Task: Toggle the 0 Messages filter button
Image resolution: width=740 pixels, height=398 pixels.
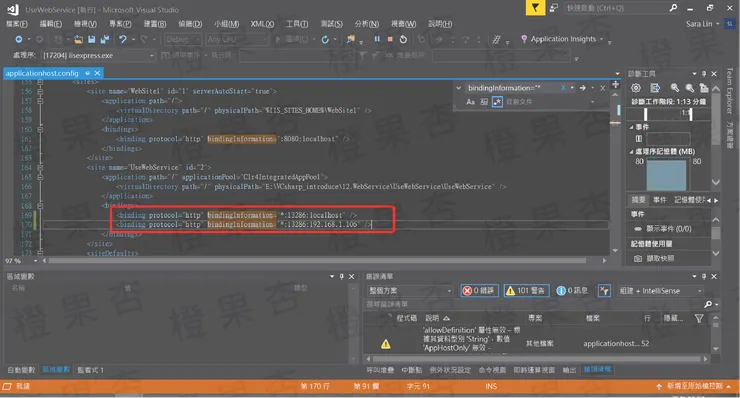Action: [x=572, y=291]
